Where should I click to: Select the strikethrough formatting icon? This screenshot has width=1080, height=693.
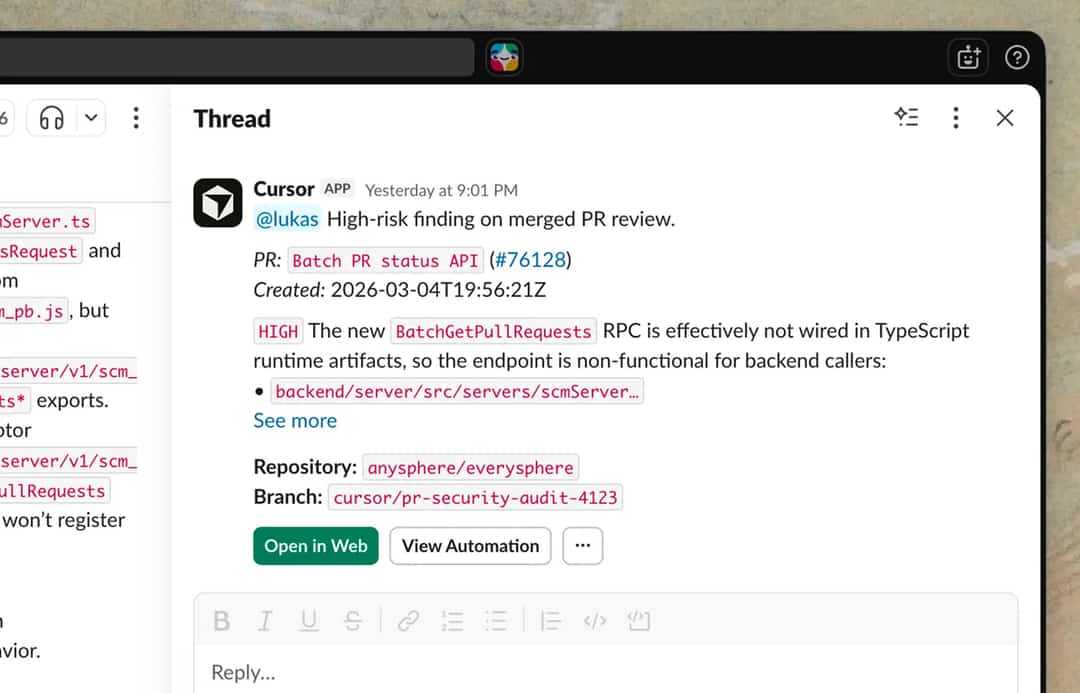pos(353,620)
